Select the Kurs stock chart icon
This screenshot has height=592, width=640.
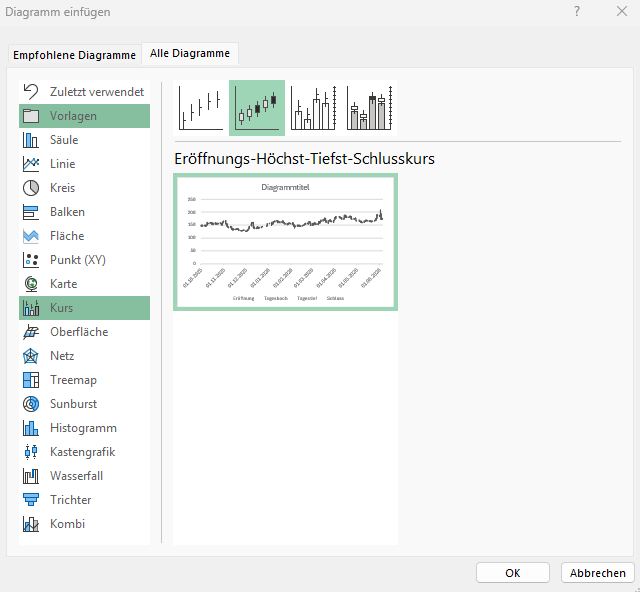pyautogui.click(x=31, y=308)
